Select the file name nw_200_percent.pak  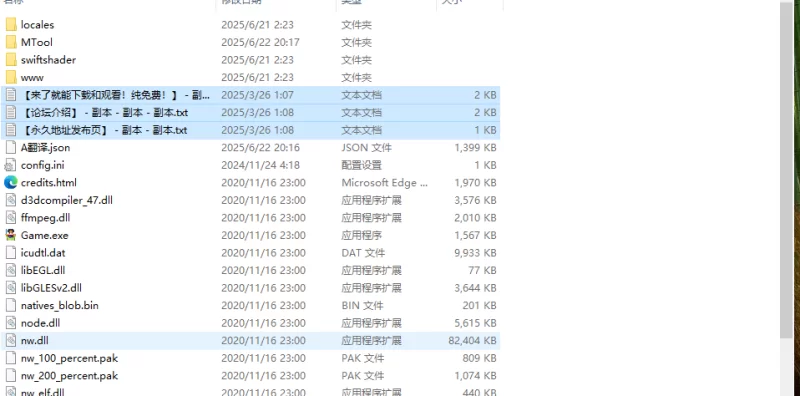tap(69, 376)
